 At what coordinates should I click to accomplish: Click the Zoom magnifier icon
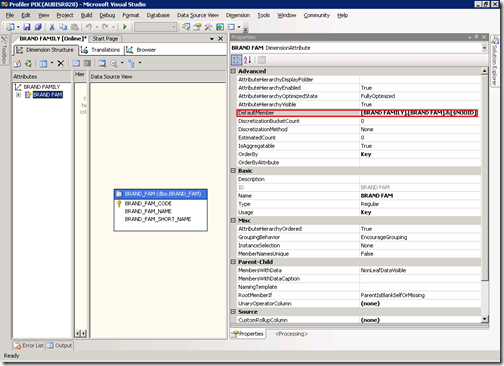pos(114,63)
